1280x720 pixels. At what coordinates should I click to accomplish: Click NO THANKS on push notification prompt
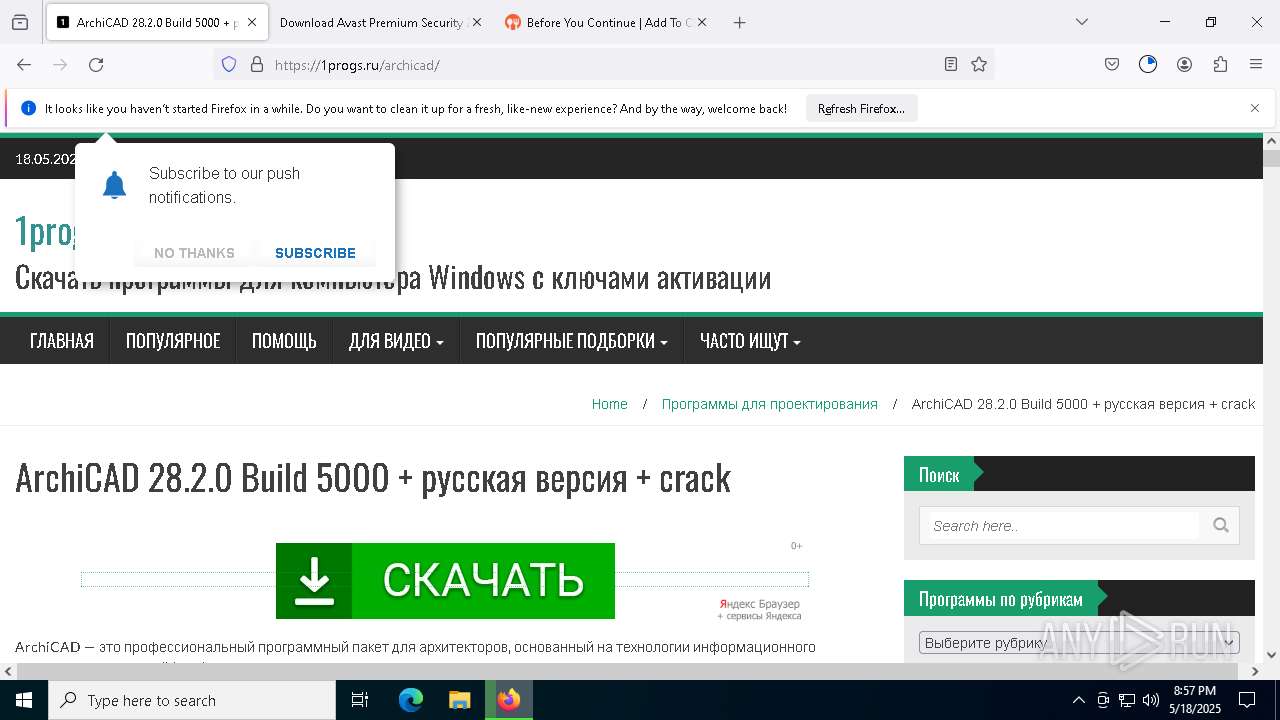point(194,253)
